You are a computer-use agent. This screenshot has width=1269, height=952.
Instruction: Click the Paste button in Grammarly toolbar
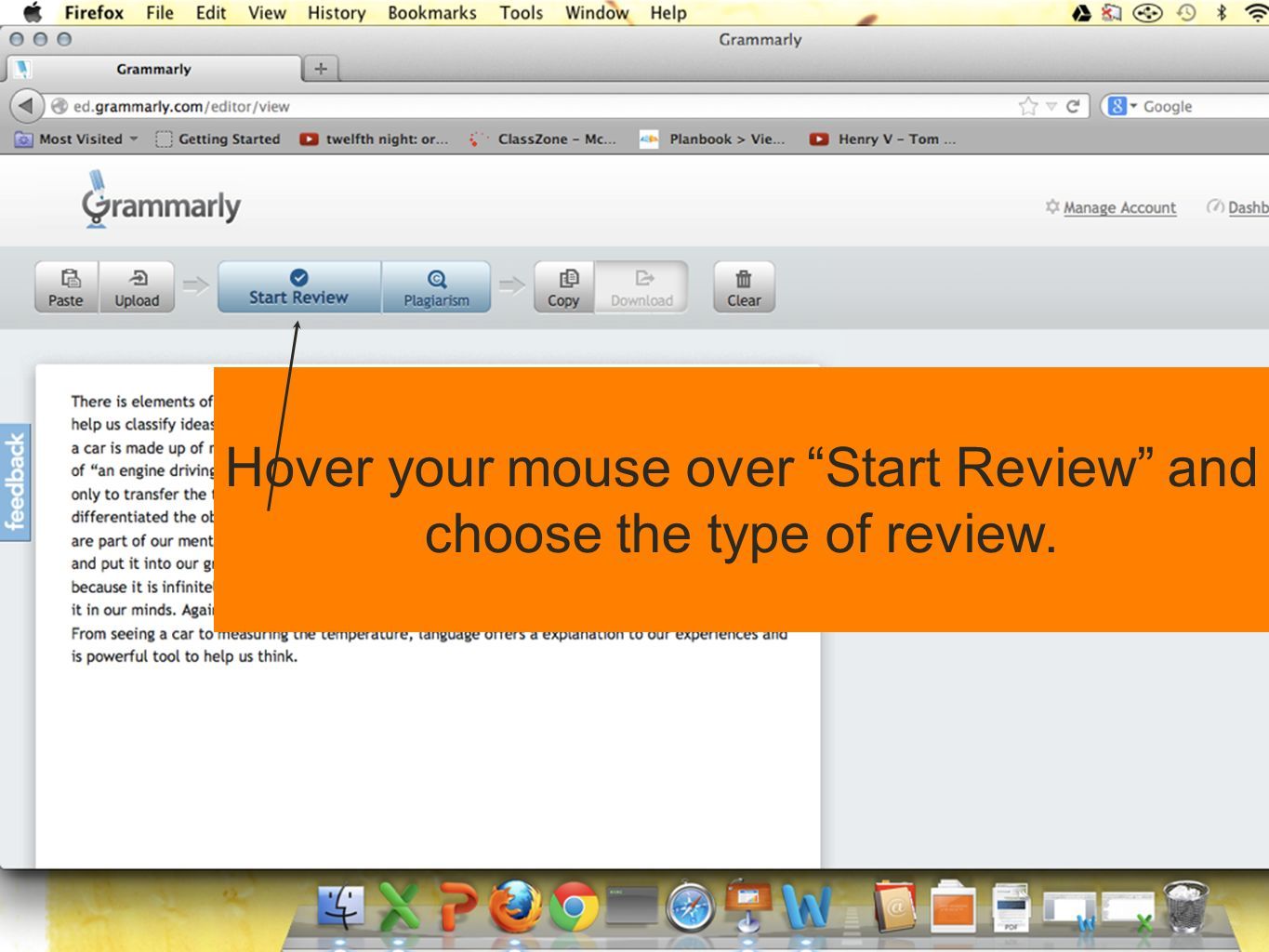tap(66, 287)
